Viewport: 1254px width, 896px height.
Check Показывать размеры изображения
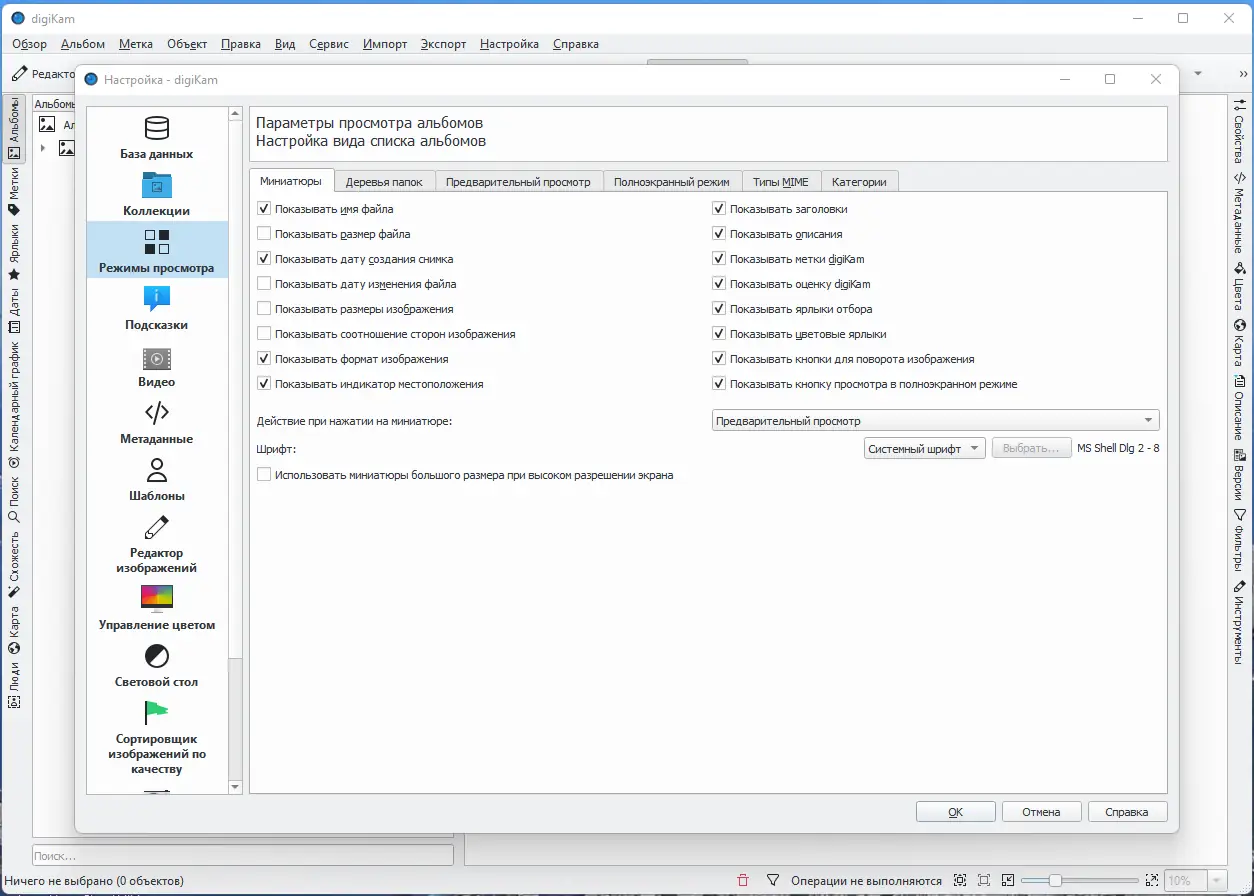click(x=264, y=309)
